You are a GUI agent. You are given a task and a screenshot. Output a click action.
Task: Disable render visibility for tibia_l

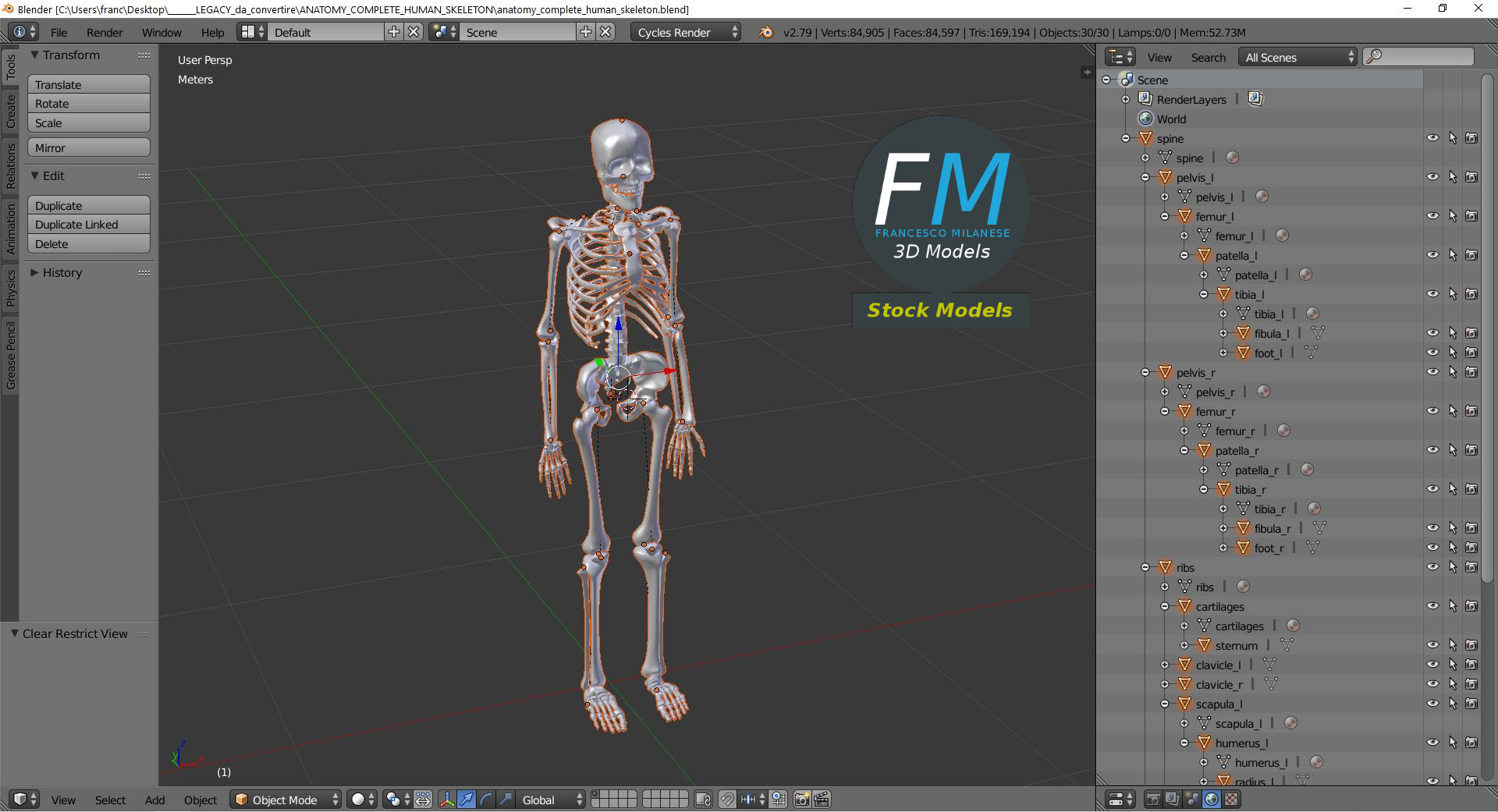click(x=1473, y=294)
